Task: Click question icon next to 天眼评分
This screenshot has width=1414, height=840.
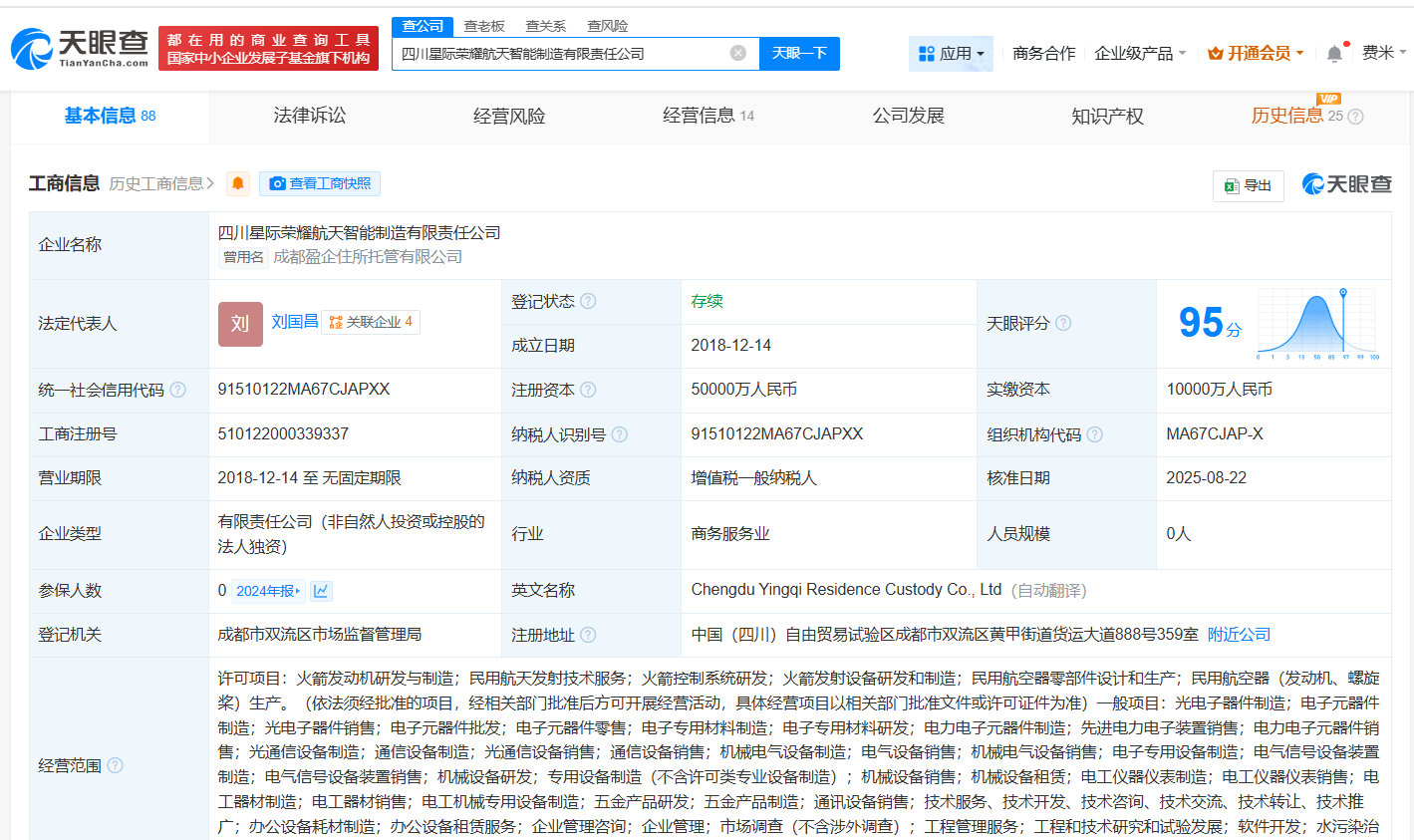Action: click(x=1063, y=323)
